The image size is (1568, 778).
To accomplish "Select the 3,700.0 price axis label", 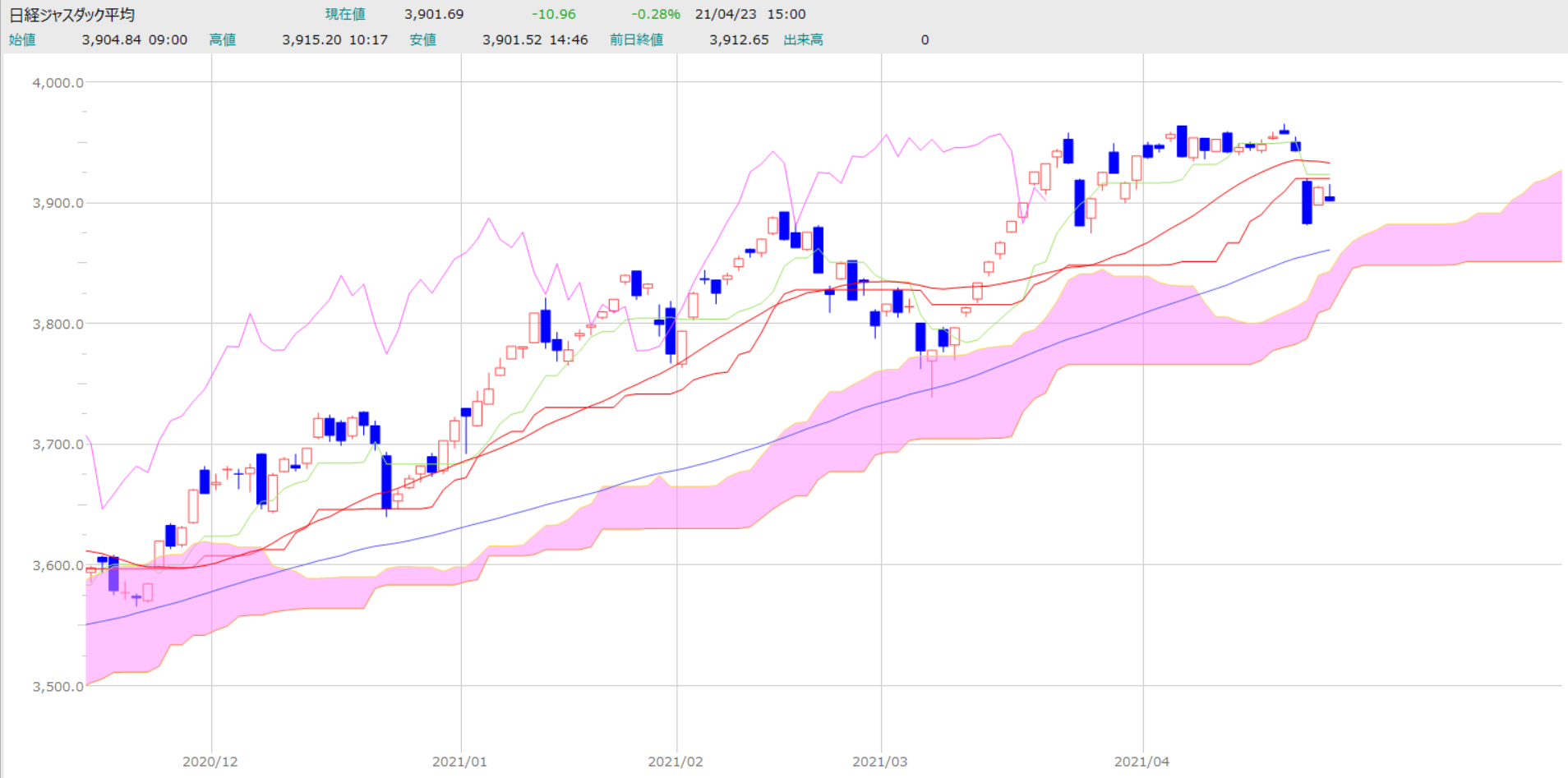I will (58, 445).
